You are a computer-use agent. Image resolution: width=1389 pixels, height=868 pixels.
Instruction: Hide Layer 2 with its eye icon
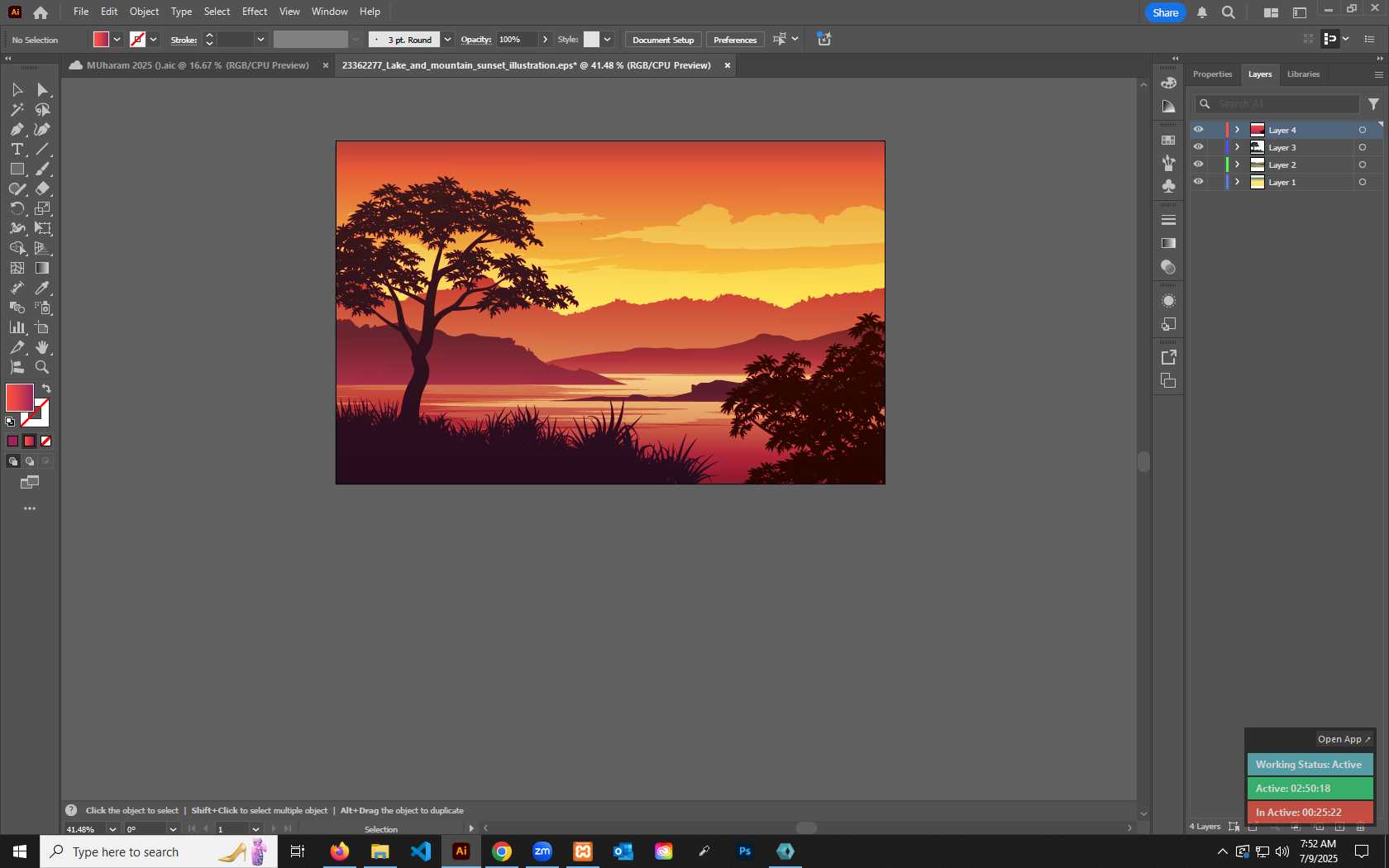[x=1198, y=165]
